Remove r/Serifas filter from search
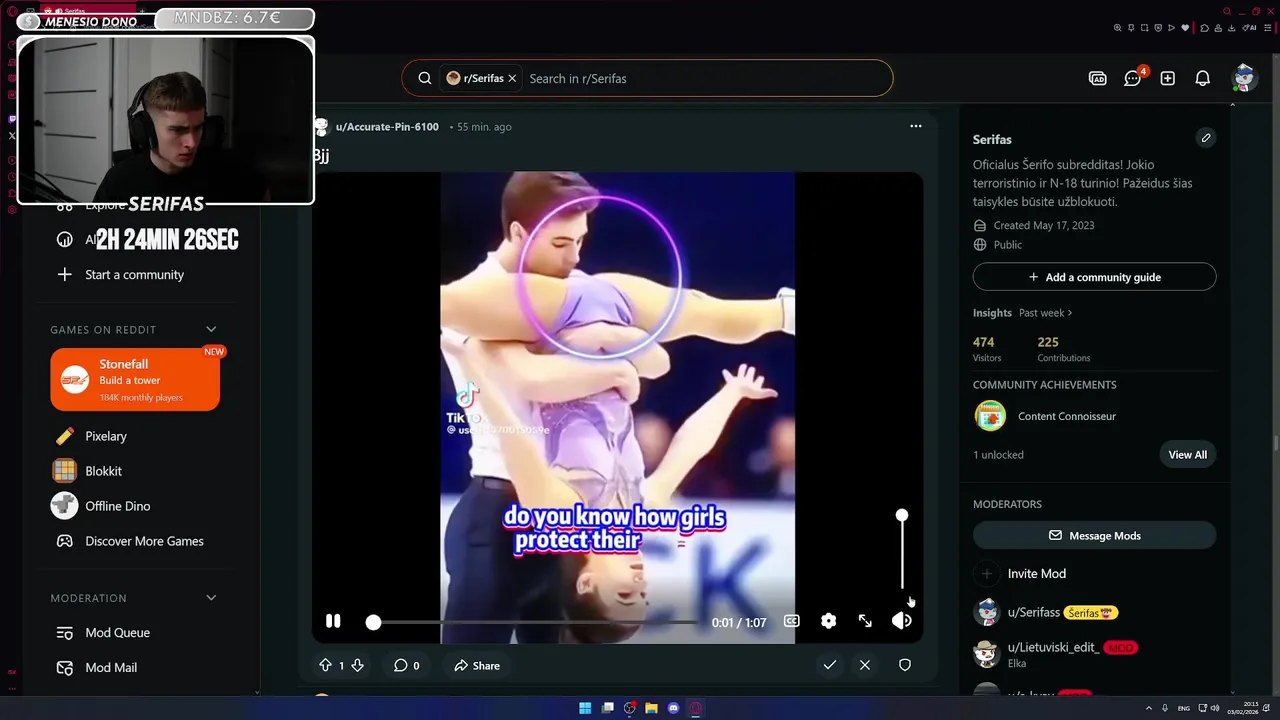 point(512,78)
